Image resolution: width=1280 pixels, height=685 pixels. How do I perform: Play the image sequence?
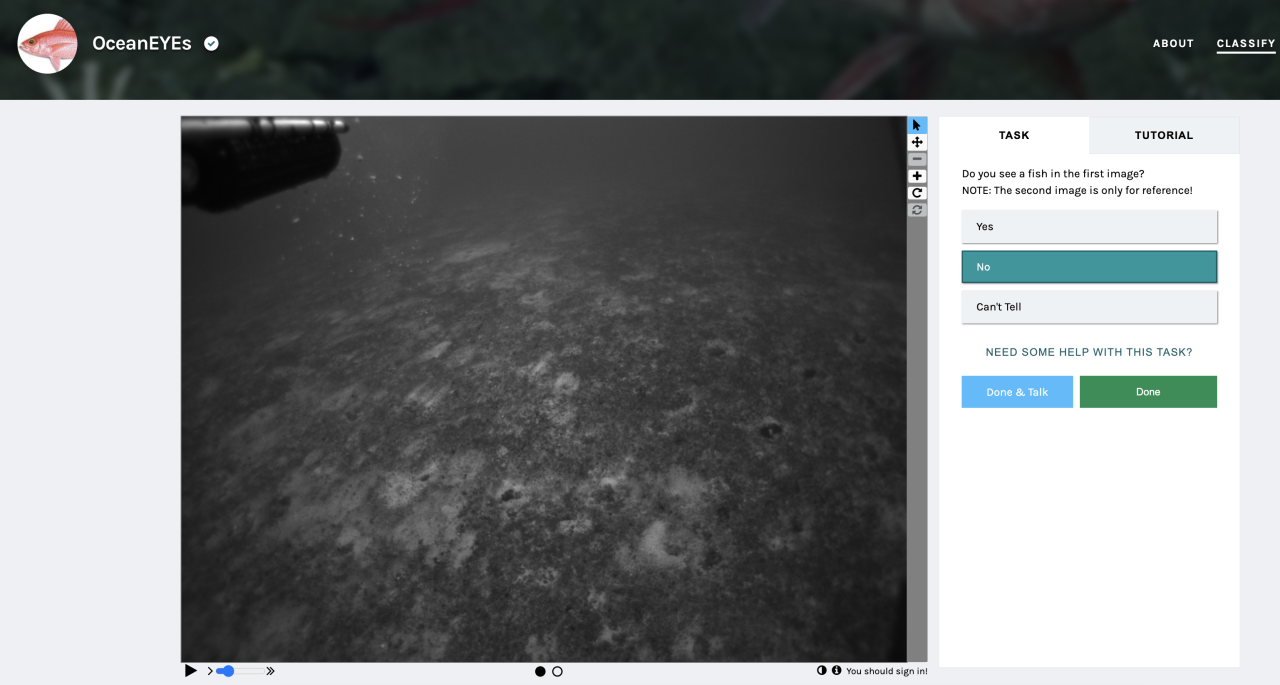pyautogui.click(x=191, y=671)
